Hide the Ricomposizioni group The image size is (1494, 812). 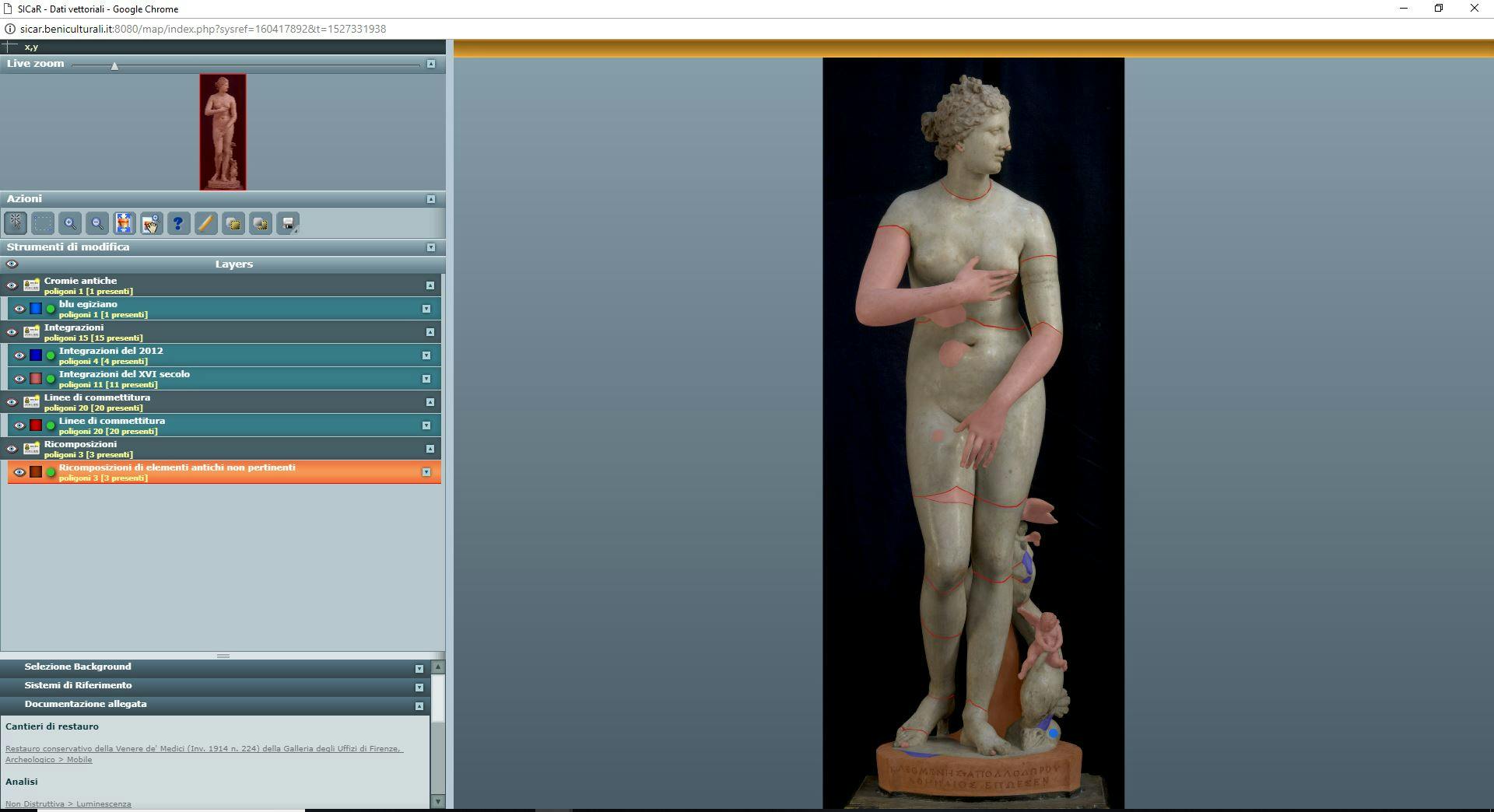coord(12,449)
